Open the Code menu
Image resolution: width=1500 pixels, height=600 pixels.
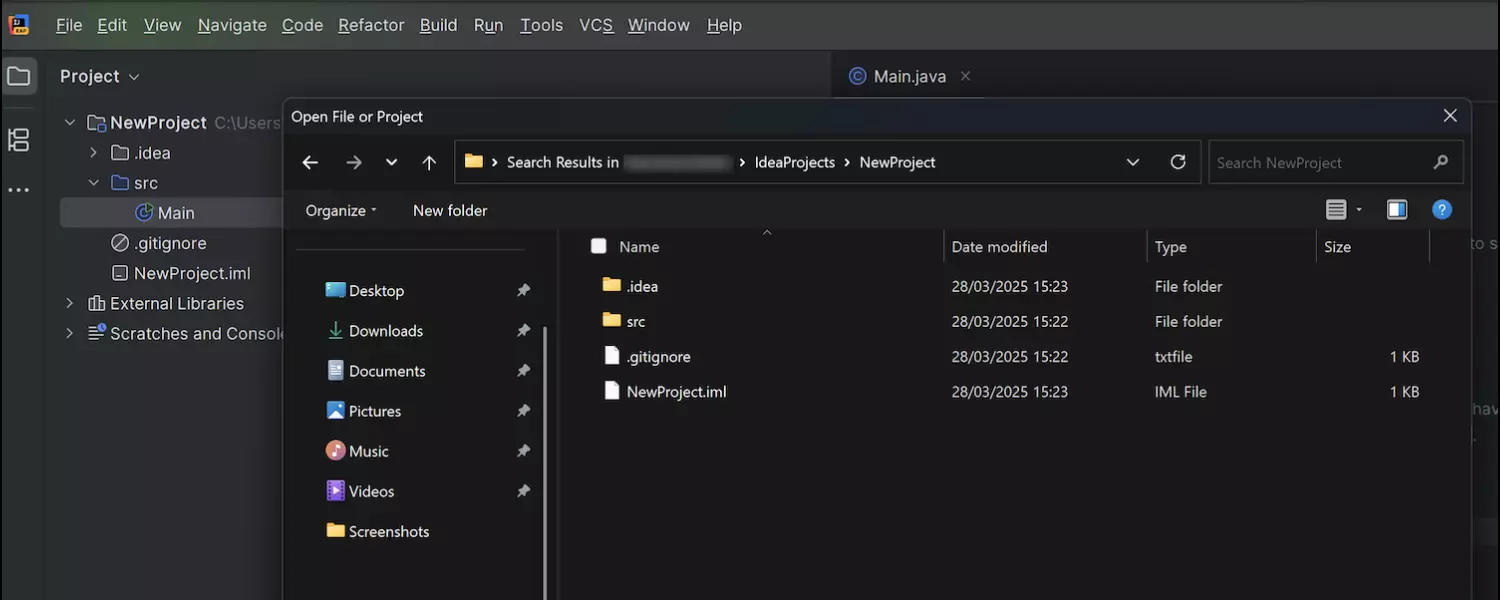302,25
